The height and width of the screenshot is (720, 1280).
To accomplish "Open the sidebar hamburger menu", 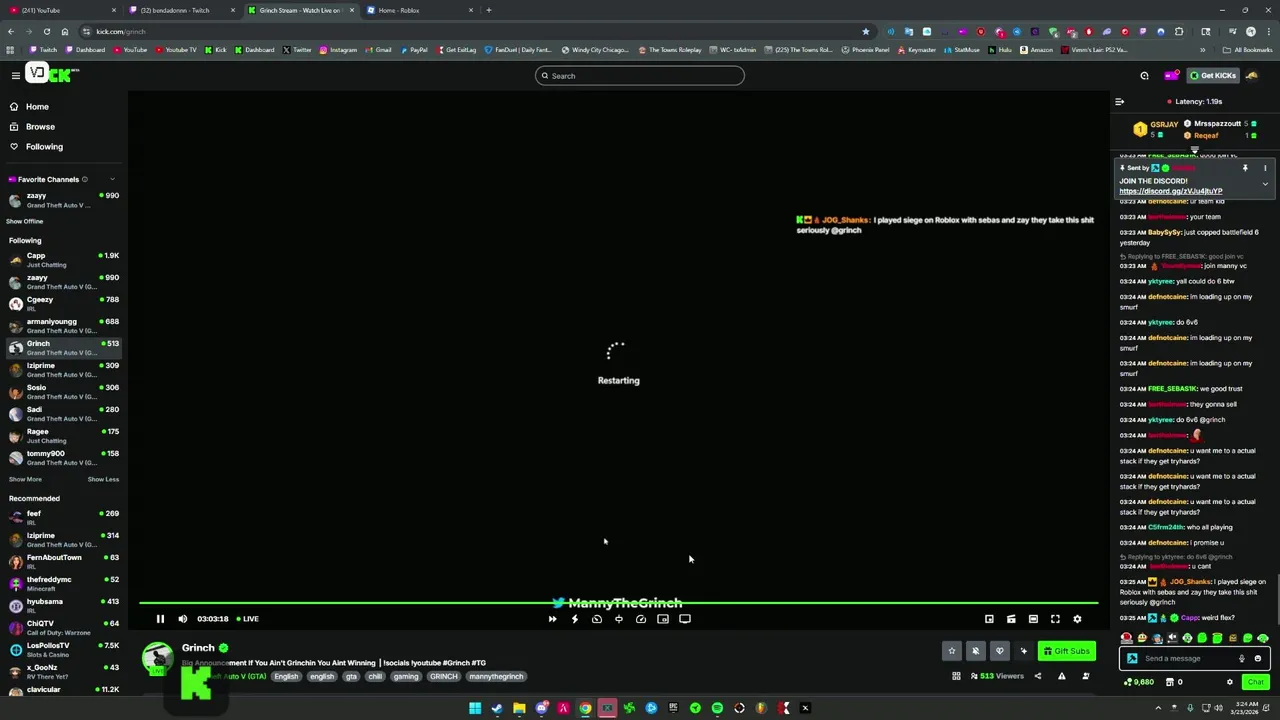I will tap(15, 75).
